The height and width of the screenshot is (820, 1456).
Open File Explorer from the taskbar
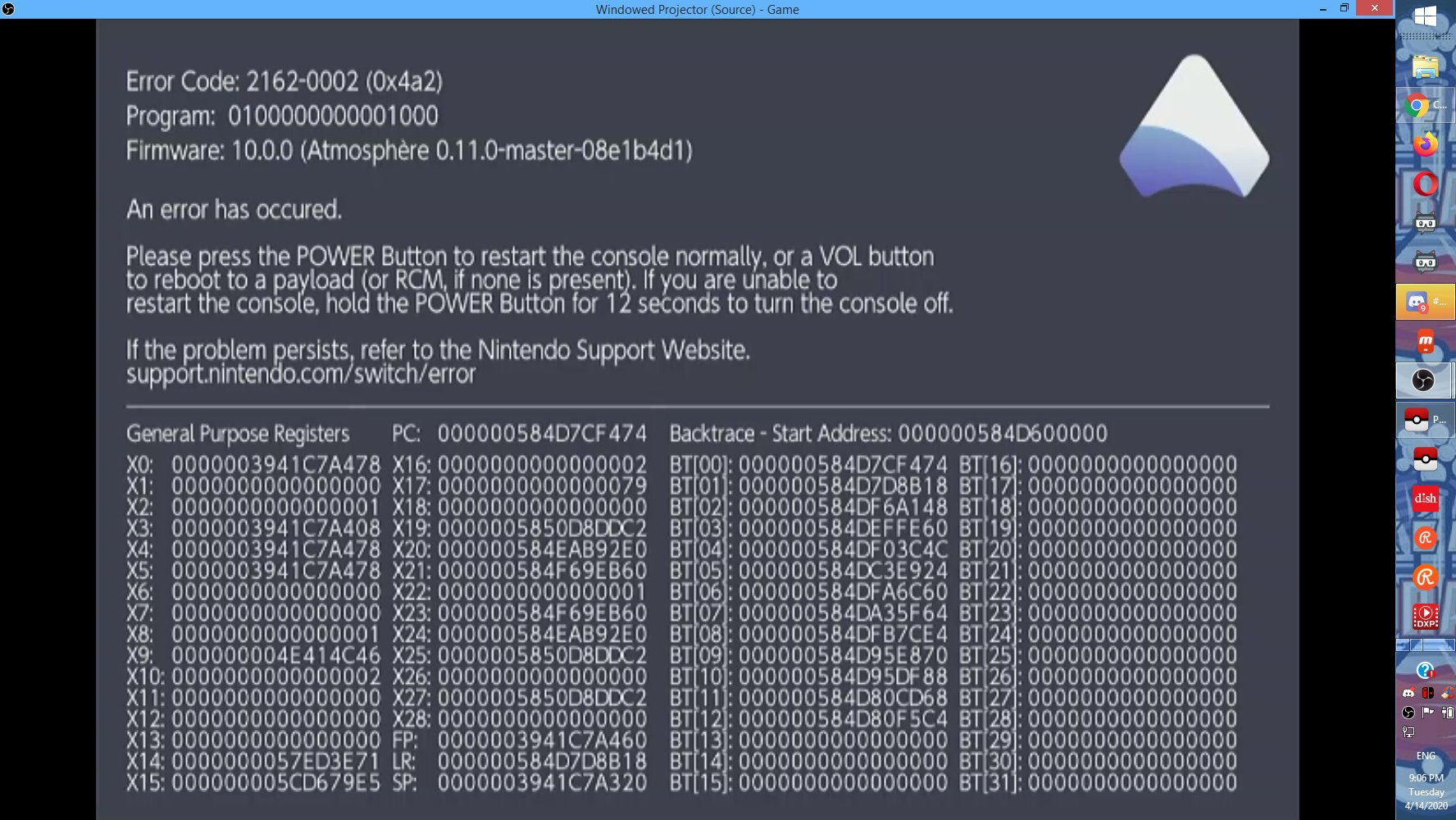click(x=1426, y=66)
